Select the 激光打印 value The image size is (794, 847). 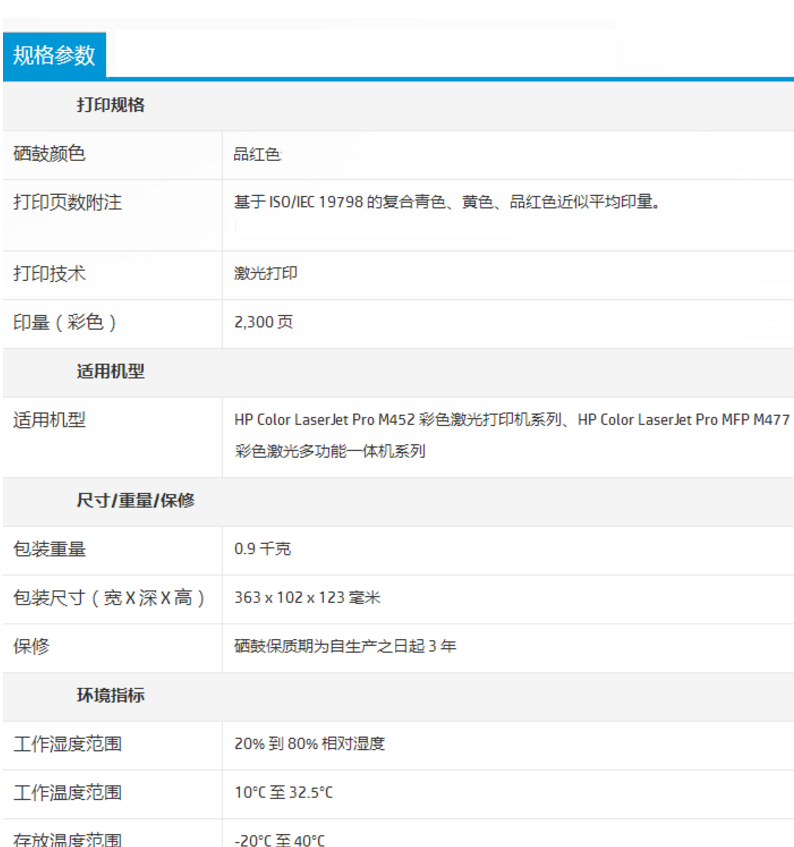(265, 273)
